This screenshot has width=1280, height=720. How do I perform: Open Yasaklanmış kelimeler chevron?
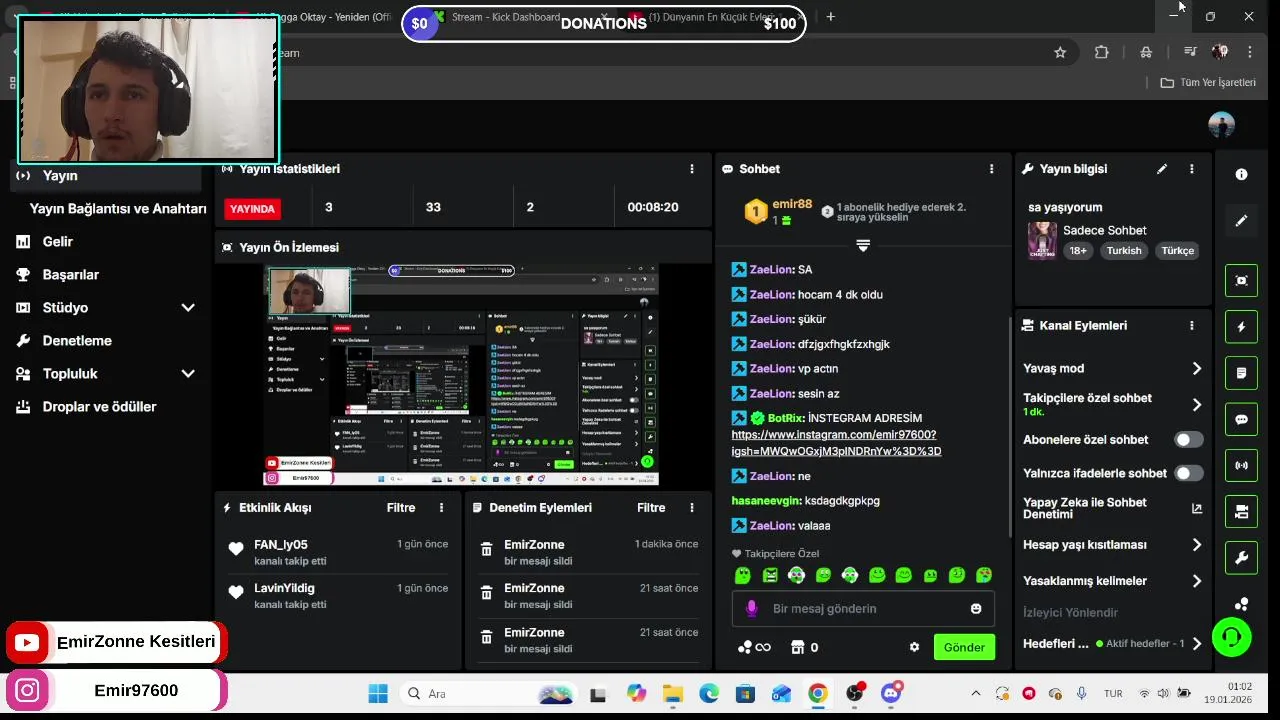(1196, 581)
